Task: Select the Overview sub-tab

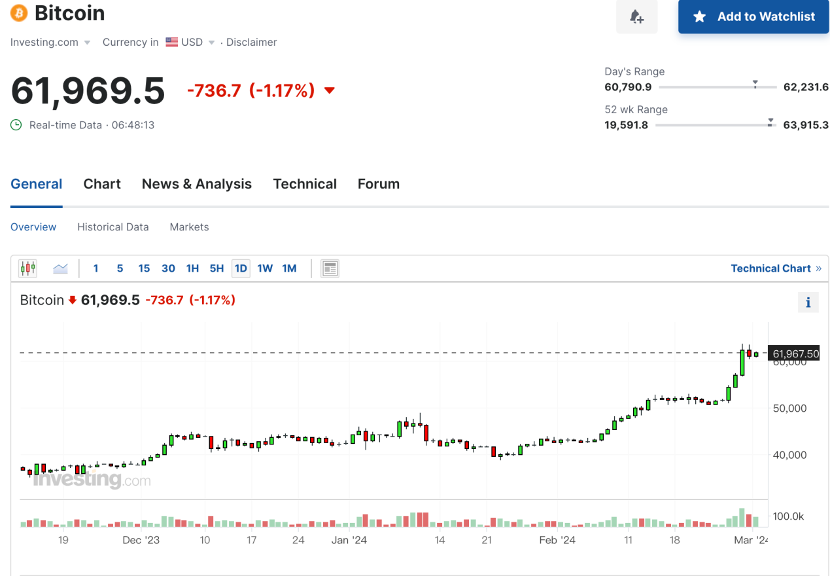Action: point(33,227)
